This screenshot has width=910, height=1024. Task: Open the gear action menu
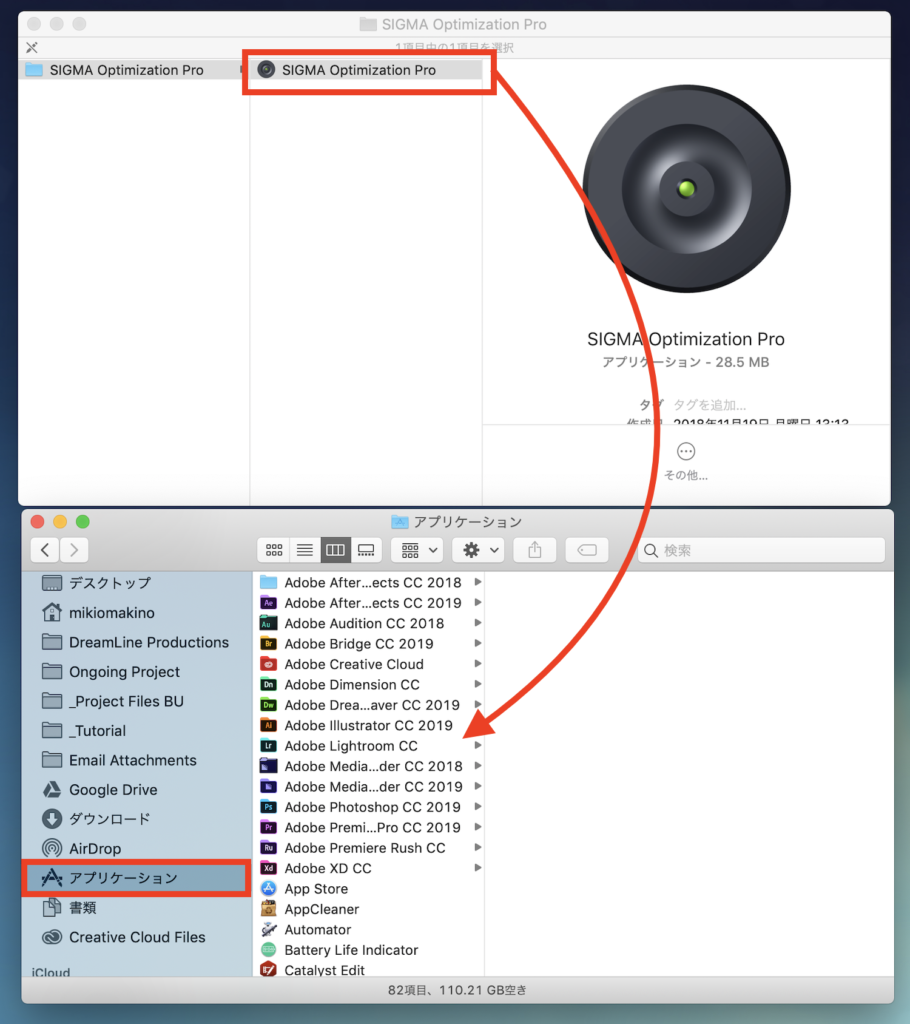[x=479, y=550]
